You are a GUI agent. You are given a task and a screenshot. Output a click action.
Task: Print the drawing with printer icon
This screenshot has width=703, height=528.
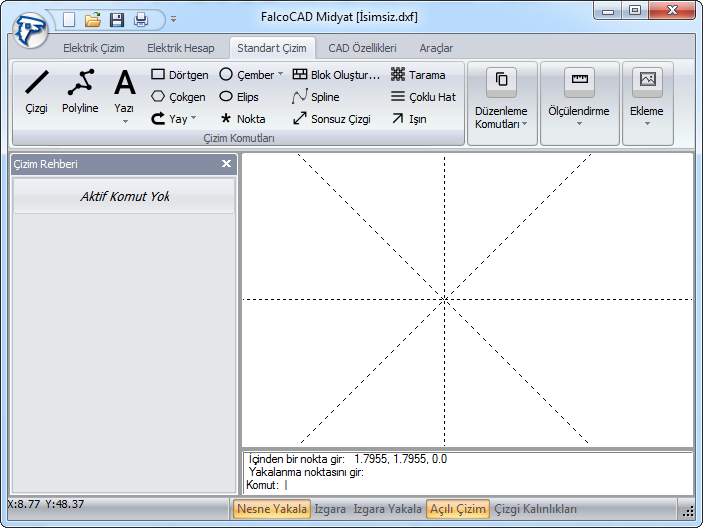click(141, 20)
